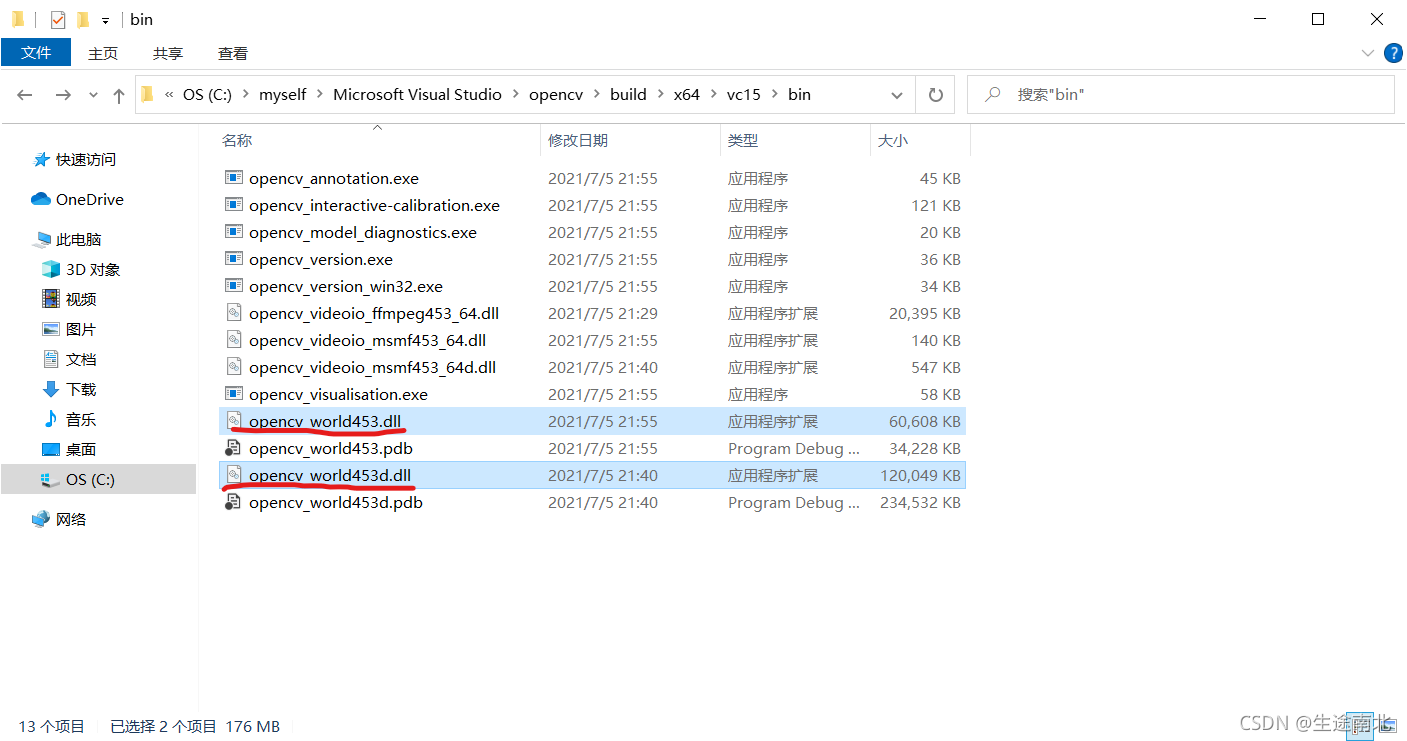Select opencv_world453d.dll file icon
The image size is (1407, 741).
234,475
